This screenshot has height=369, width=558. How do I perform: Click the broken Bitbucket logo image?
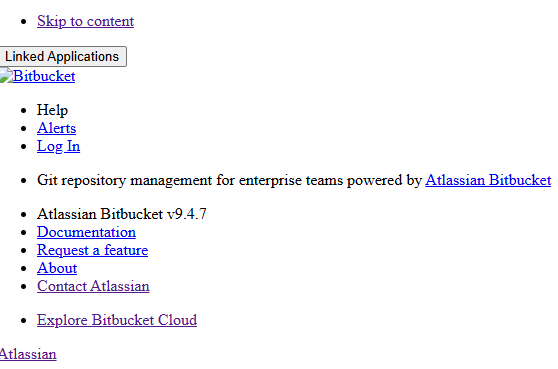click(x=6, y=76)
